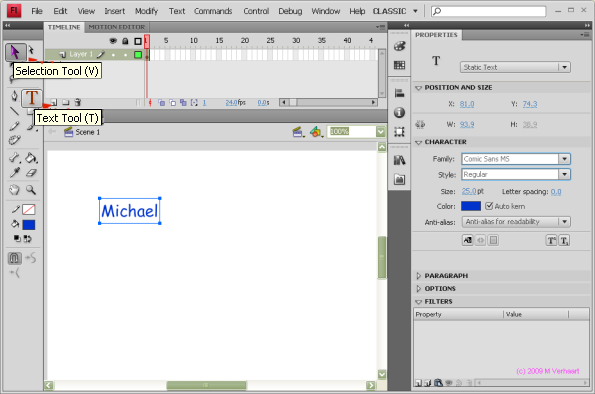Screen dimensions: 595x394
Task: Click the Edit Symbols icon
Action: point(316,132)
